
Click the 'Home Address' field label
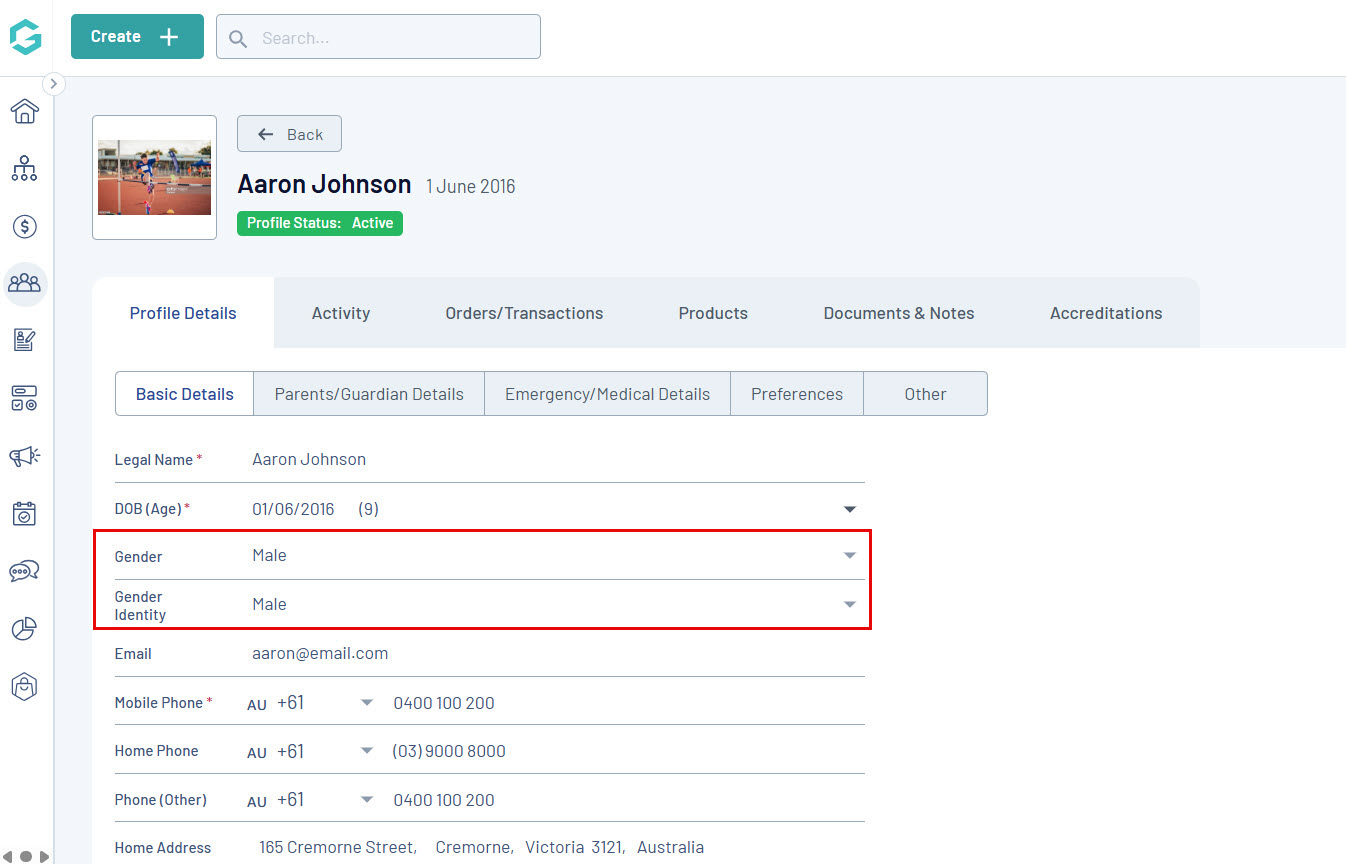[x=163, y=848]
